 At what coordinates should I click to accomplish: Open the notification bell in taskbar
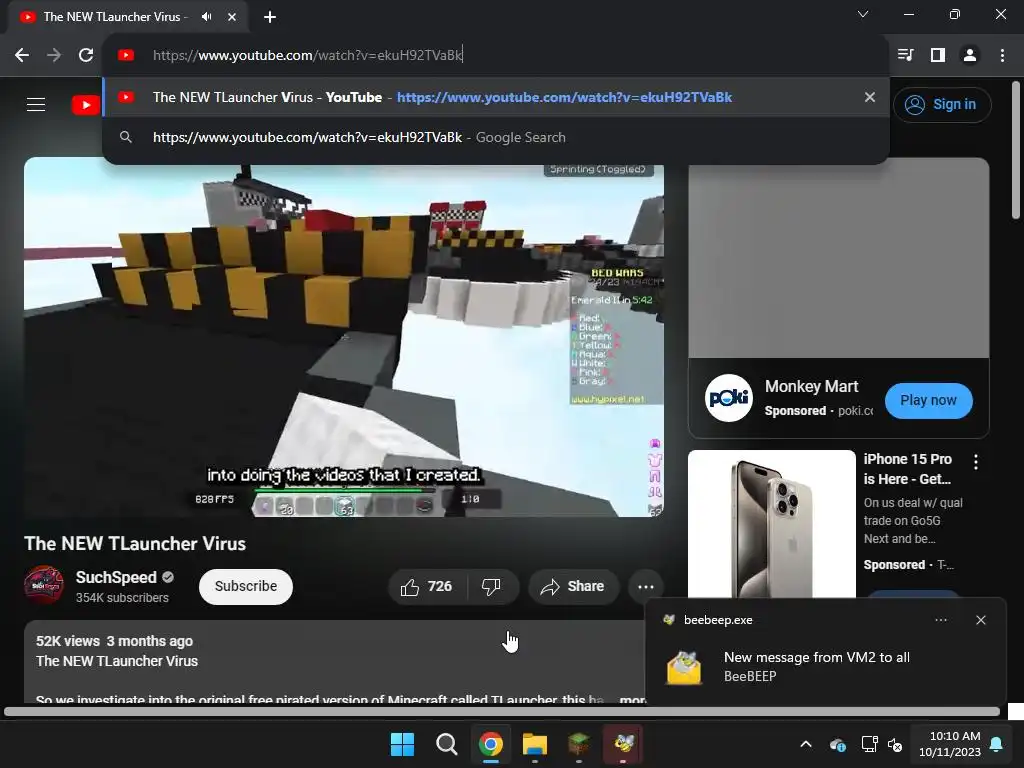pos(997,744)
